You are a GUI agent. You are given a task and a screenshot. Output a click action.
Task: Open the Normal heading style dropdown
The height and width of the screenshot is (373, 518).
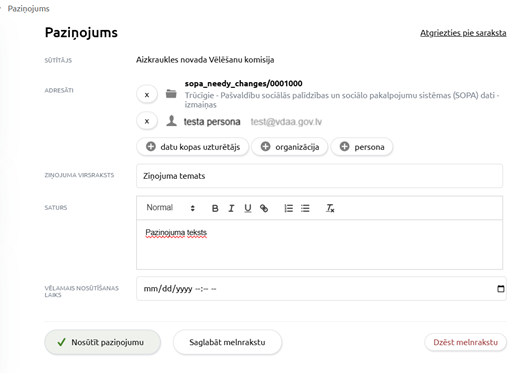point(170,208)
